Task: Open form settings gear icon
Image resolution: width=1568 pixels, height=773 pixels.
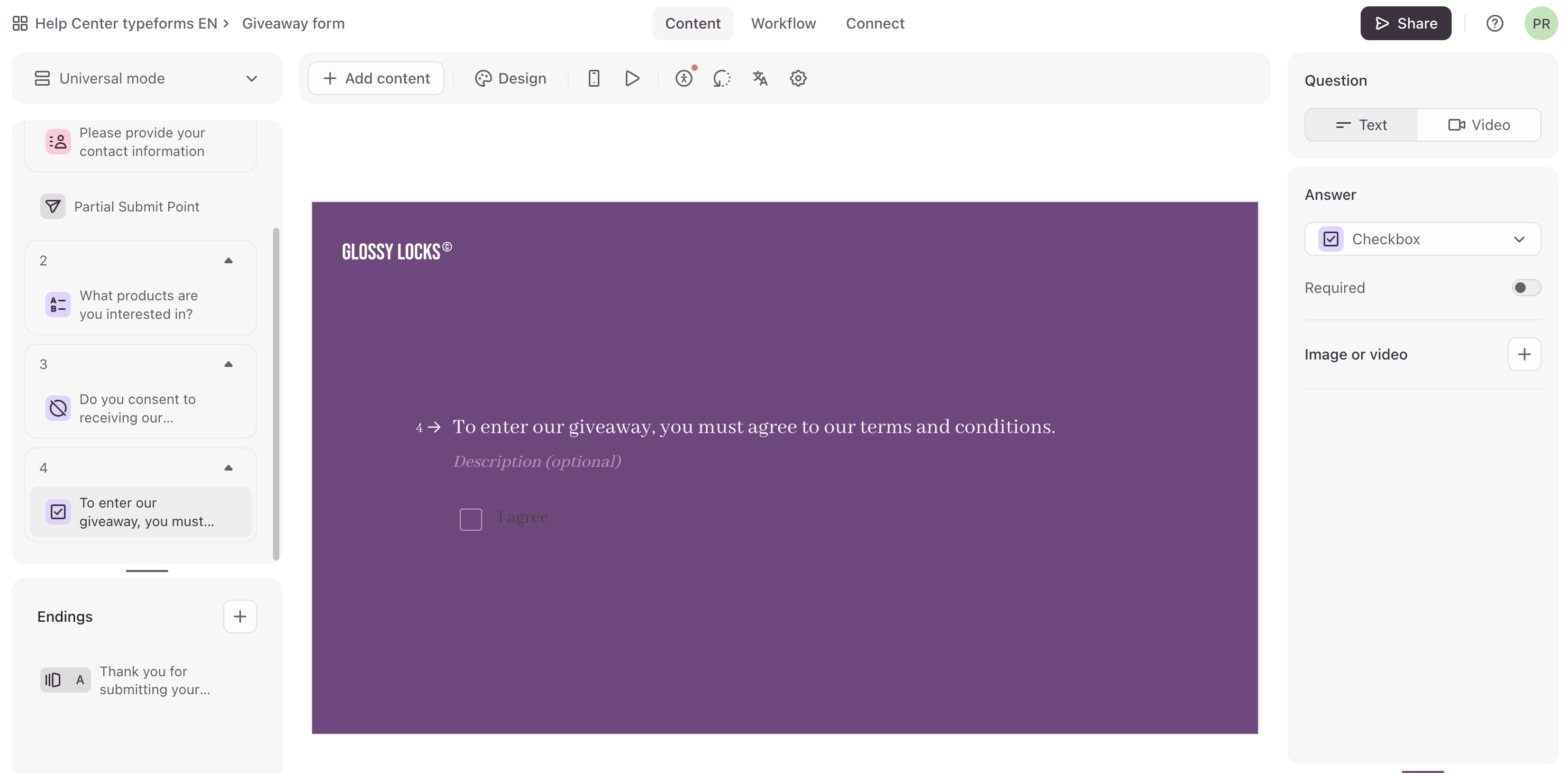Action: (x=798, y=78)
